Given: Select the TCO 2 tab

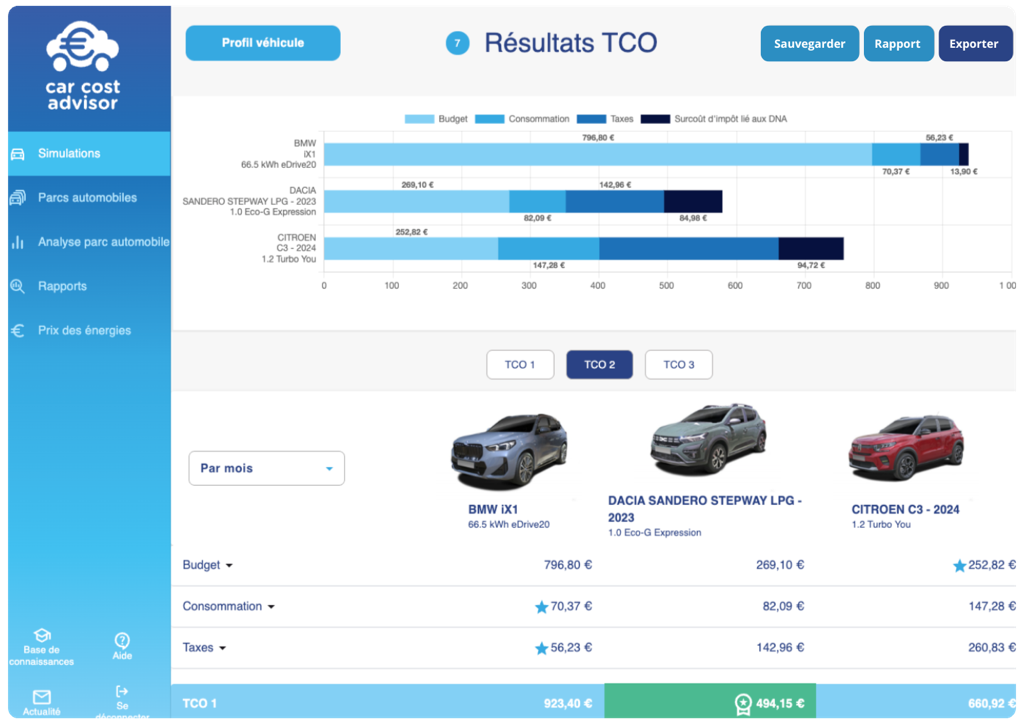Looking at the screenshot, I should click(600, 364).
